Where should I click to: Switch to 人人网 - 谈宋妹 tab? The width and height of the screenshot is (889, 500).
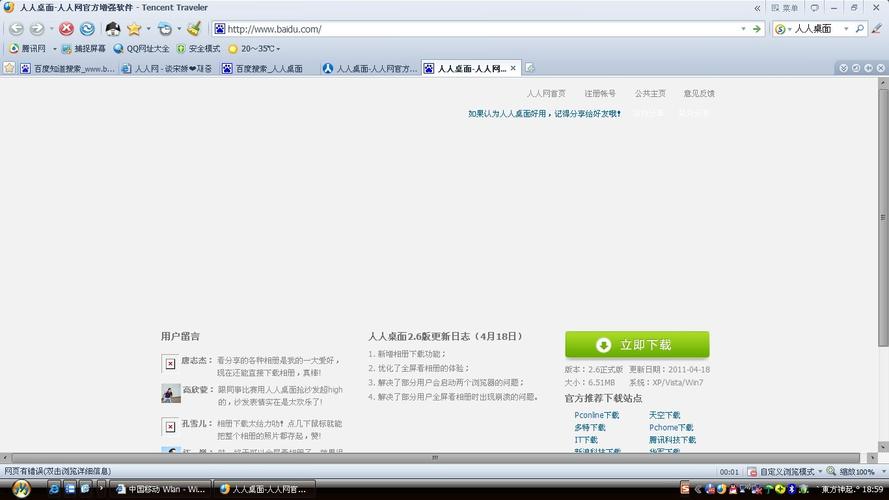click(167, 69)
